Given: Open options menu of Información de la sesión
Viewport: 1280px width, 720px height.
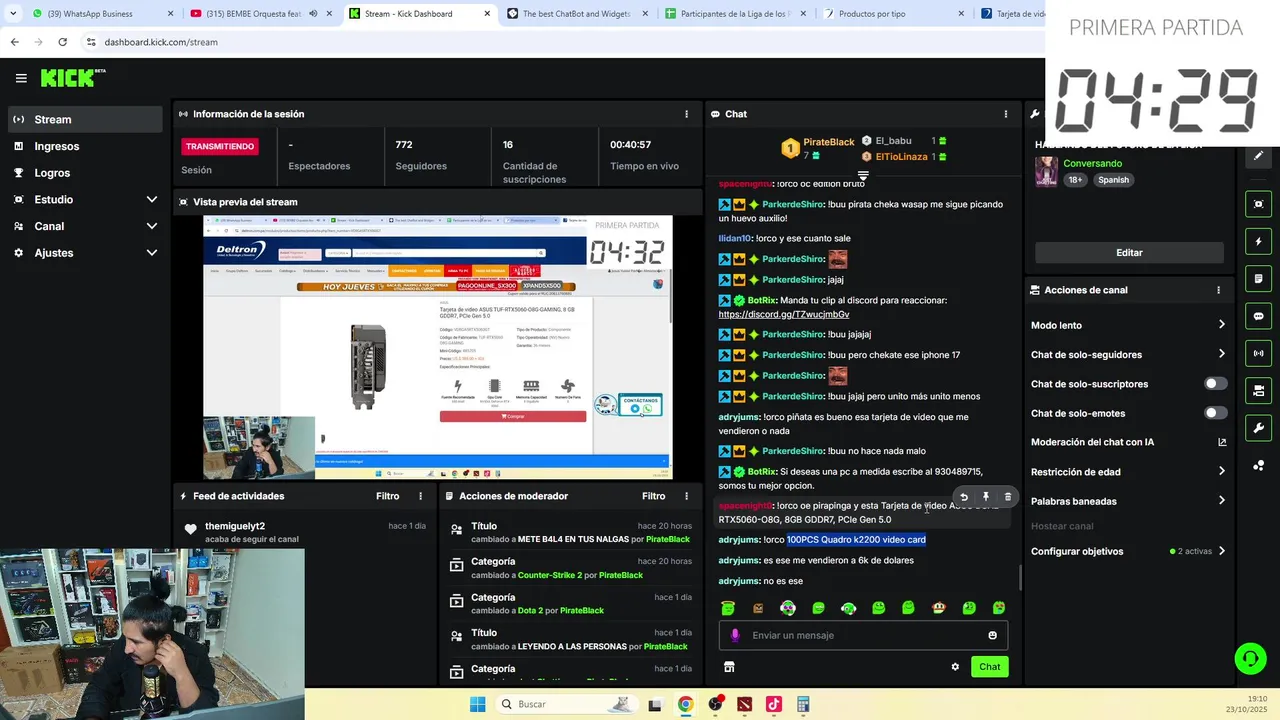Looking at the screenshot, I should tap(686, 114).
